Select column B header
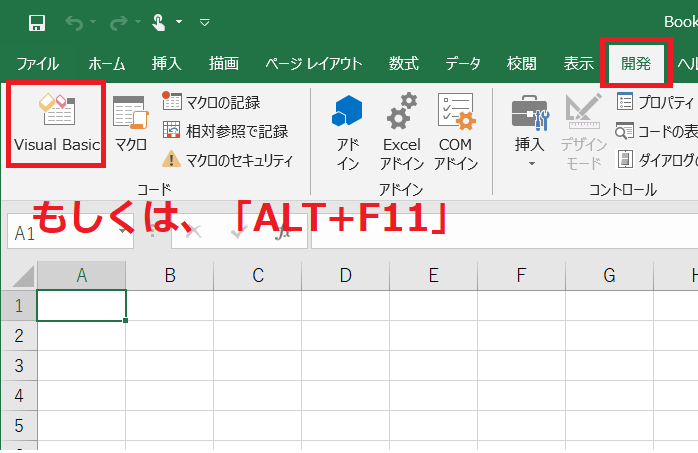The image size is (698, 453). tap(170, 275)
